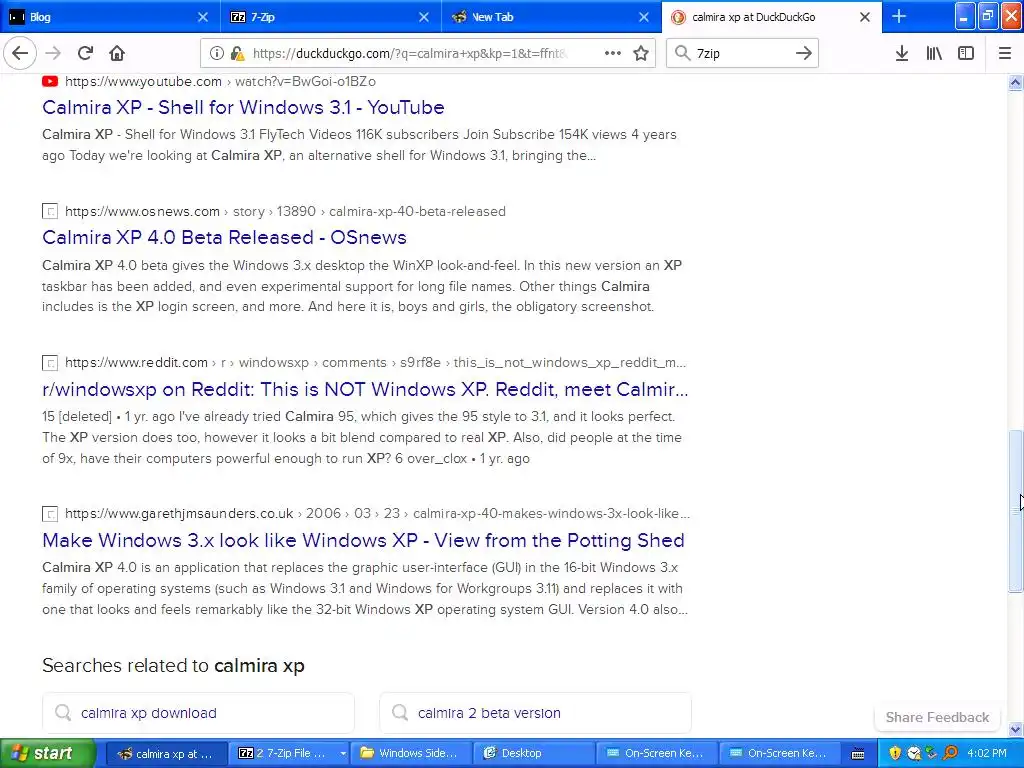This screenshot has width=1024, height=768.
Task: Bookmark this page with the star
Action: (x=641, y=53)
